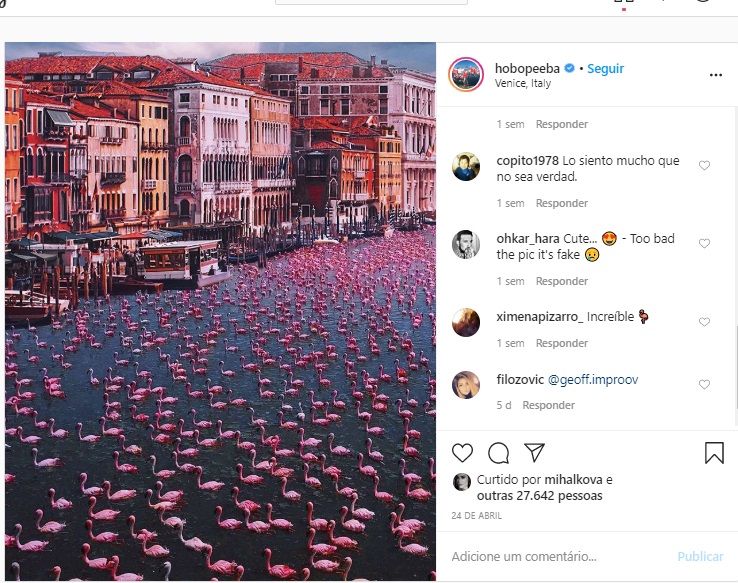The image size is (738, 583).
Task: Open the three-dot more options menu
Action: [x=715, y=75]
